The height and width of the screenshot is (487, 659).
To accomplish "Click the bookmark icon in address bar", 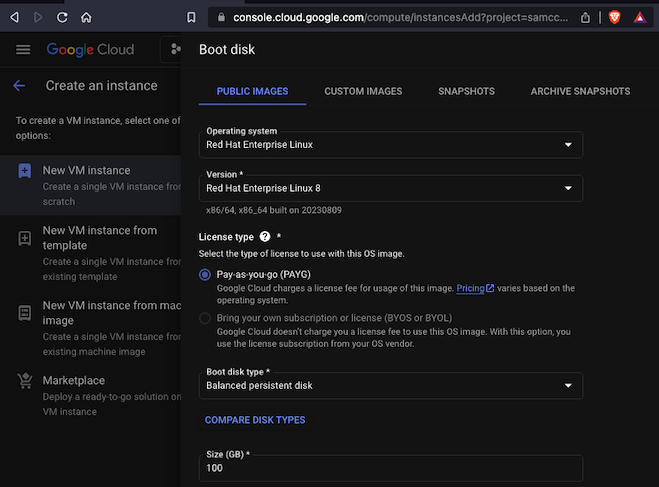I will [x=191, y=17].
